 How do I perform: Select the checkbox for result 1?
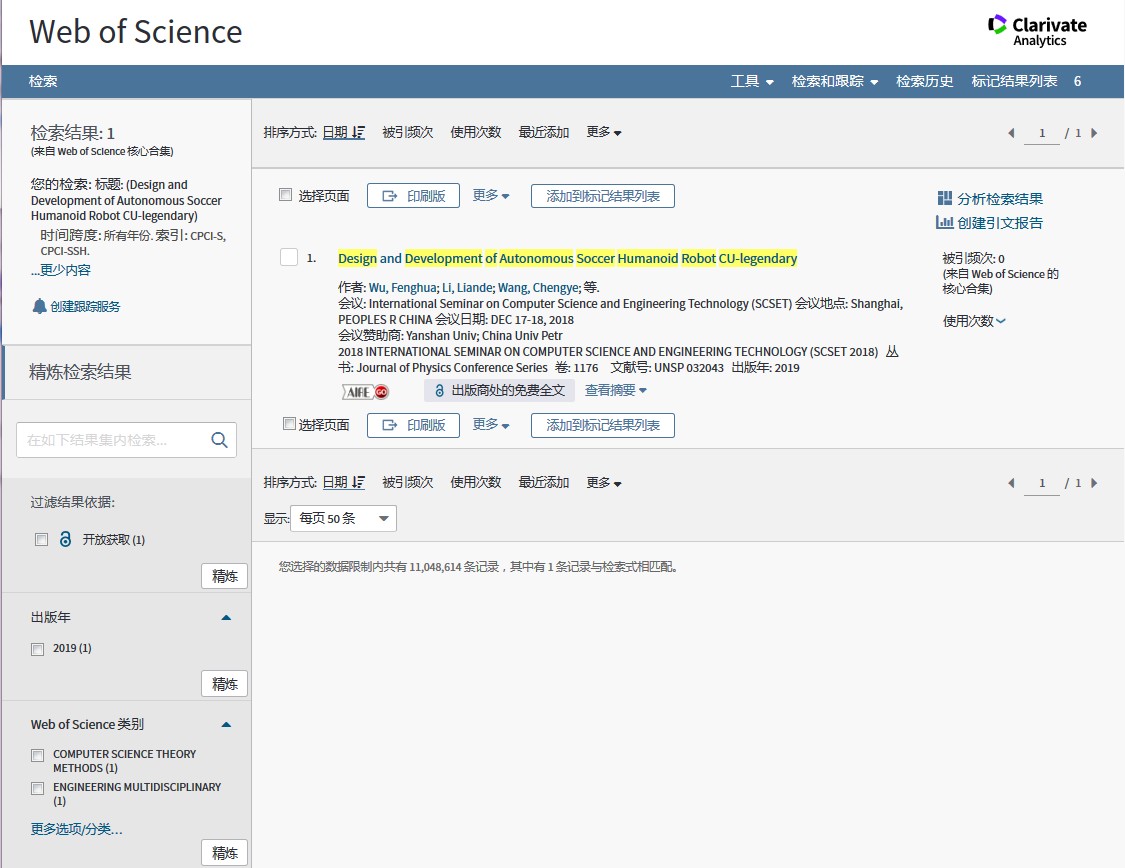tap(289, 257)
